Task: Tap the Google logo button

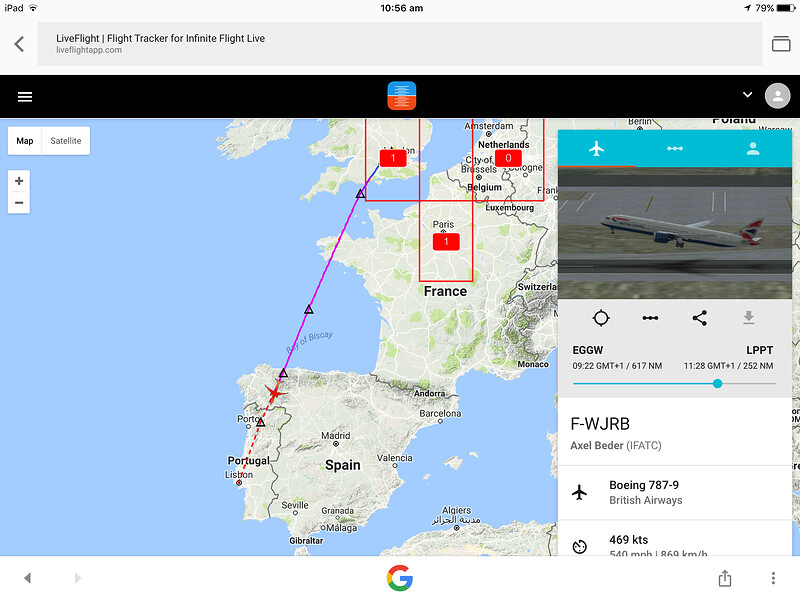Action: pyautogui.click(x=399, y=578)
